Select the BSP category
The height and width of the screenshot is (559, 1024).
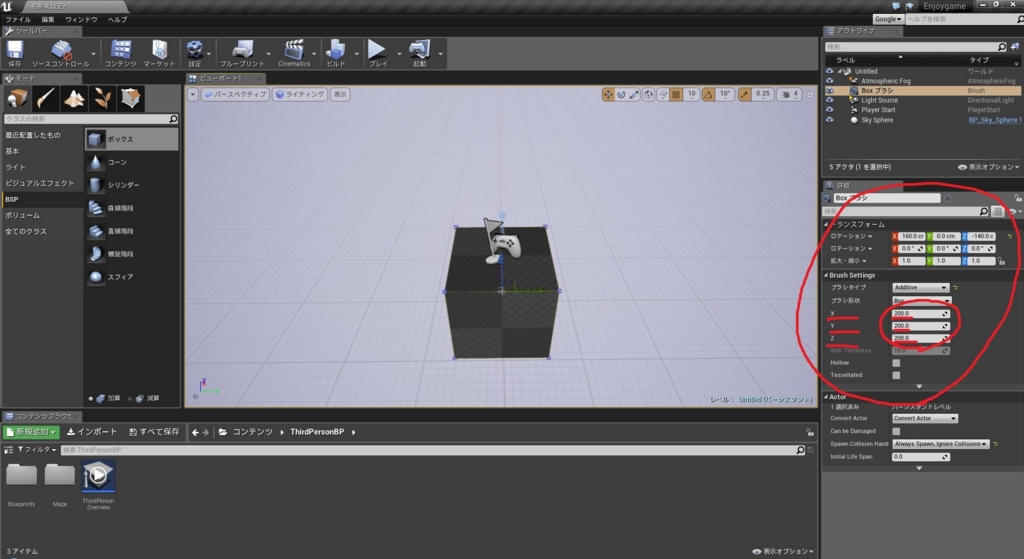coord(42,199)
